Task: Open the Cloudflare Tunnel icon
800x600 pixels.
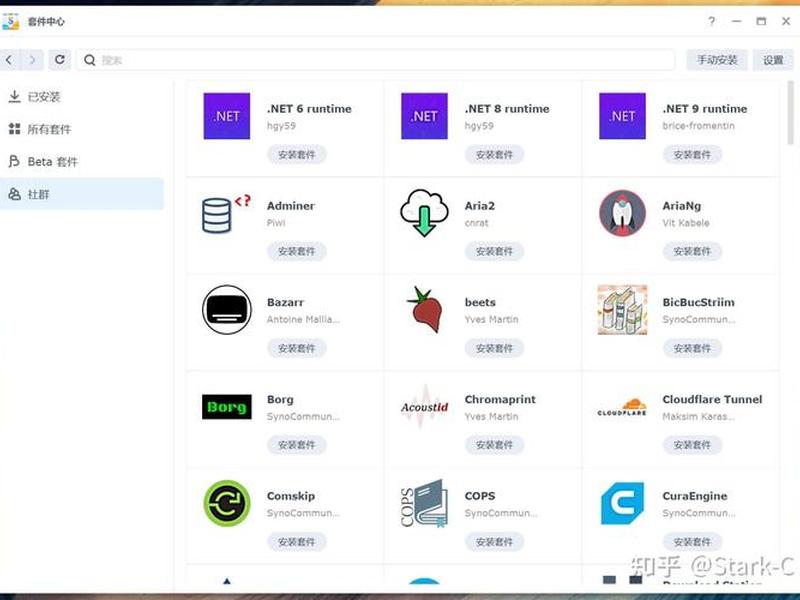Action: (x=622, y=407)
